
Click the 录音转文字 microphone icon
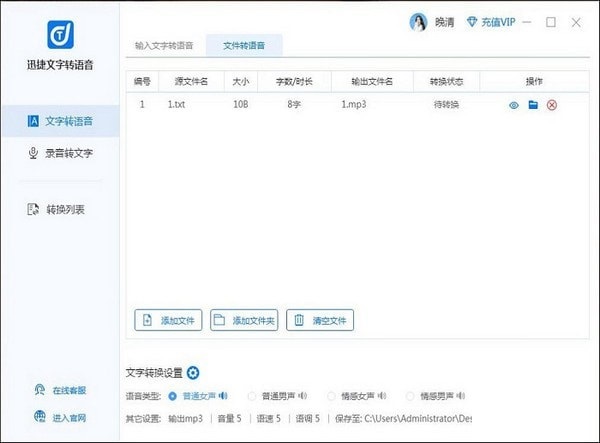[x=33, y=153]
